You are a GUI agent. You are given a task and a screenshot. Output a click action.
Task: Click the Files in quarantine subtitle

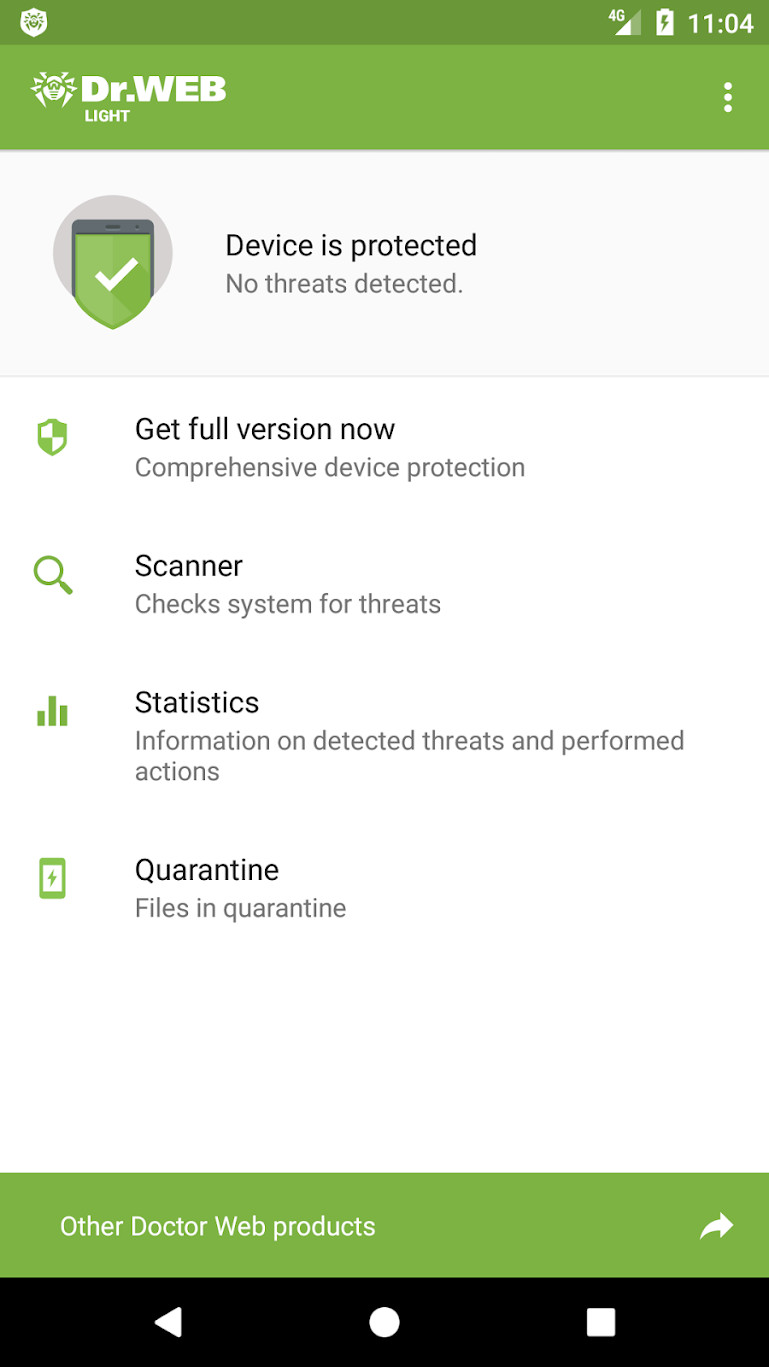tap(241, 908)
